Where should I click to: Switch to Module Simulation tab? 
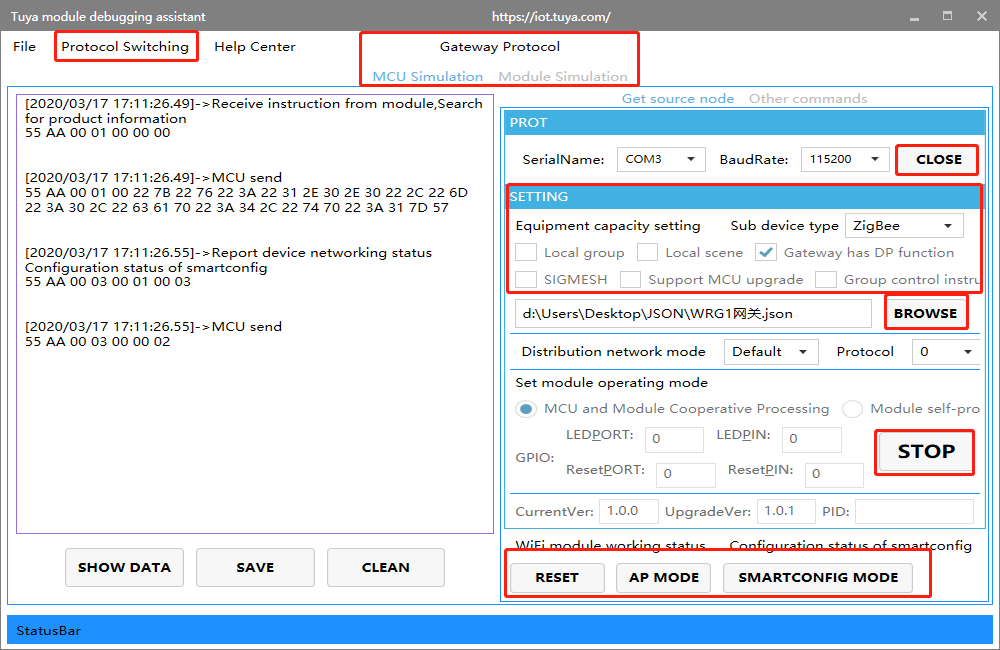tap(563, 77)
